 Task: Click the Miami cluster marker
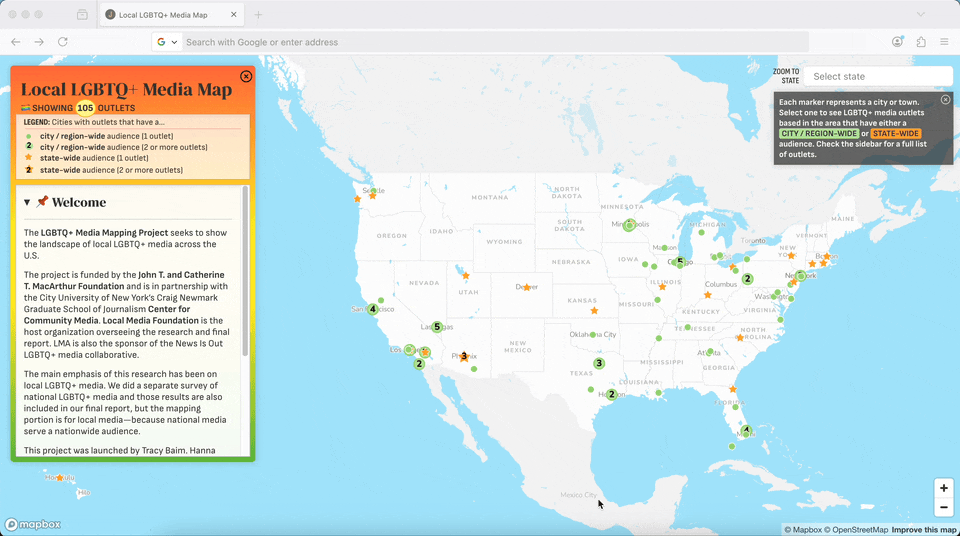pos(746,430)
